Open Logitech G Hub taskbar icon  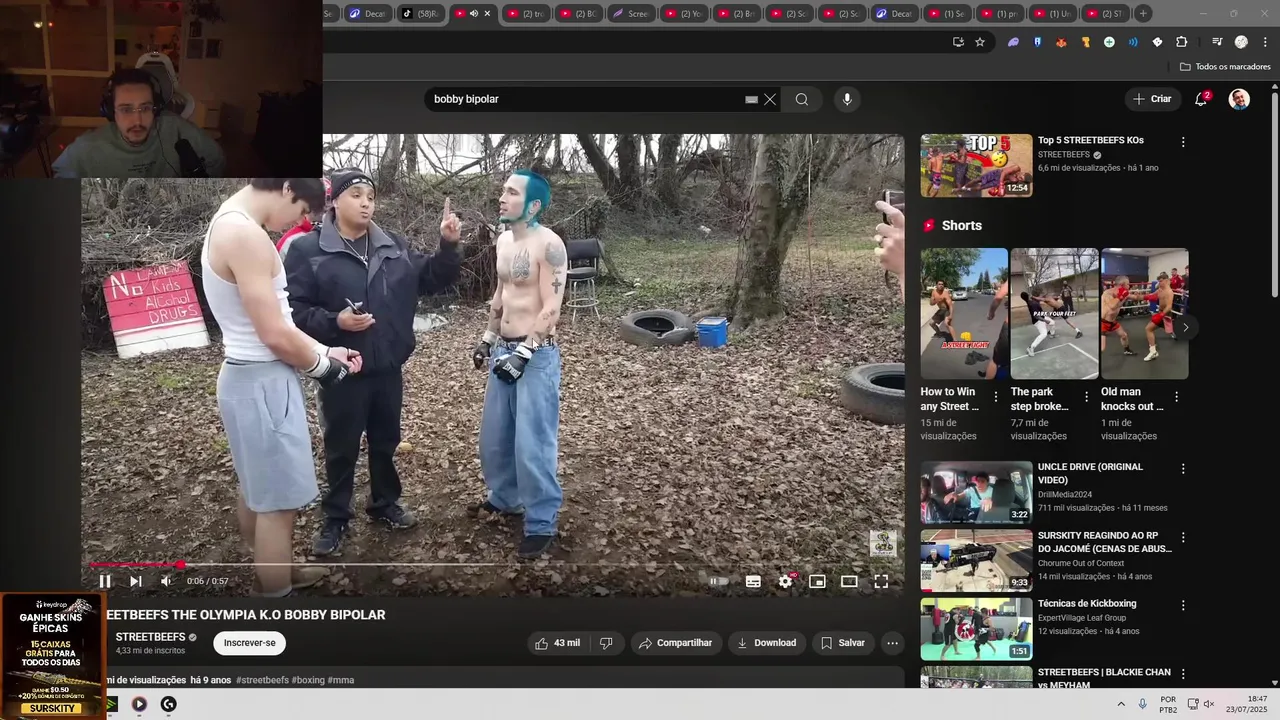tap(169, 704)
